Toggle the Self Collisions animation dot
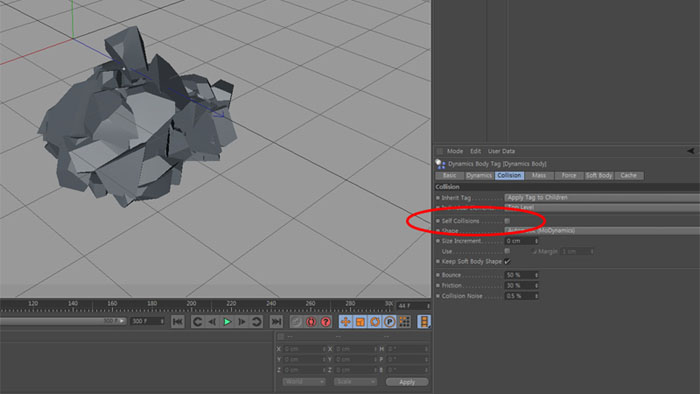Viewport: 700px width, 394px height. 438,221
